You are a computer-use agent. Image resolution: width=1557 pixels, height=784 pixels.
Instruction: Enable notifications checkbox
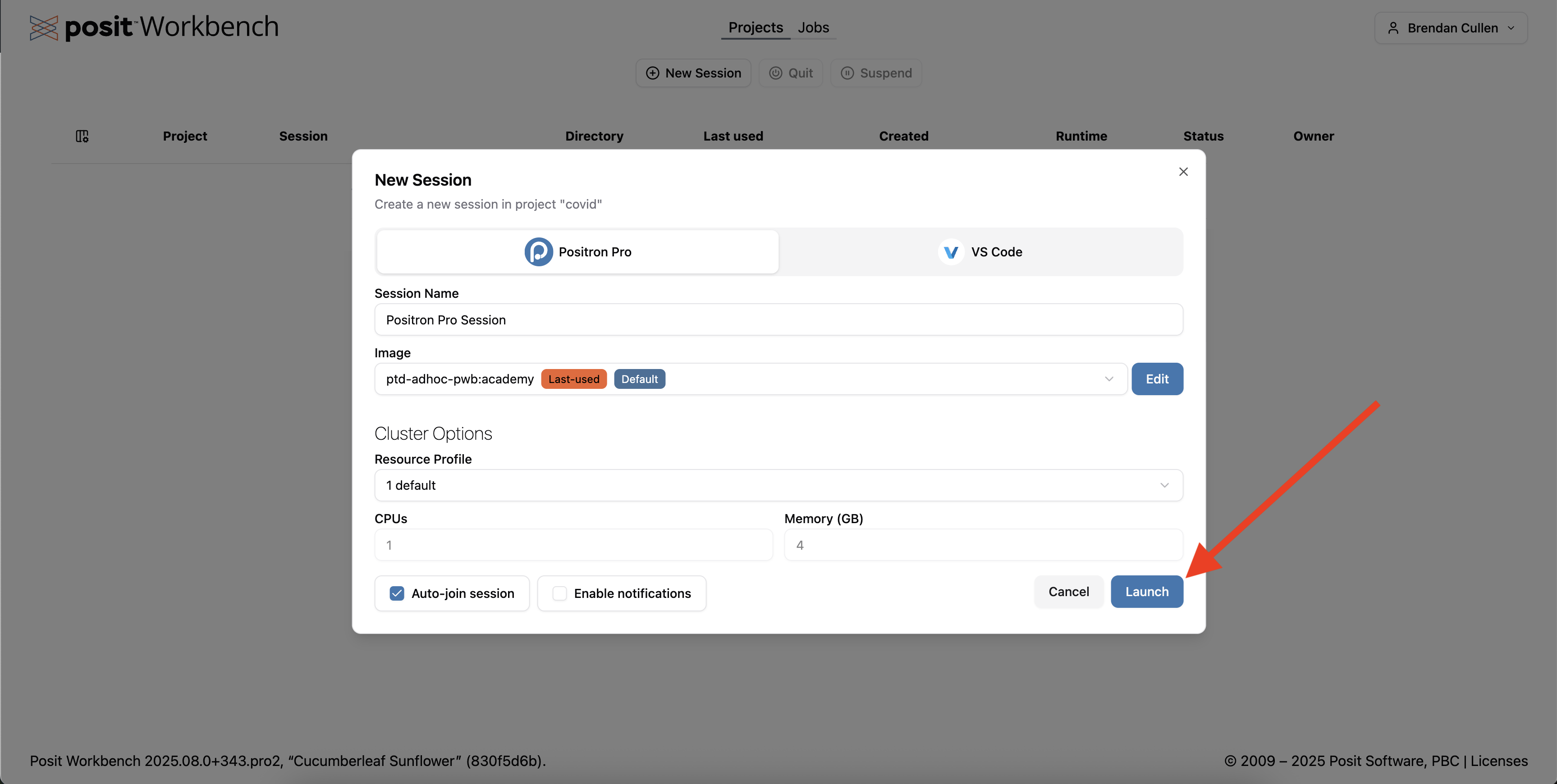pos(560,593)
